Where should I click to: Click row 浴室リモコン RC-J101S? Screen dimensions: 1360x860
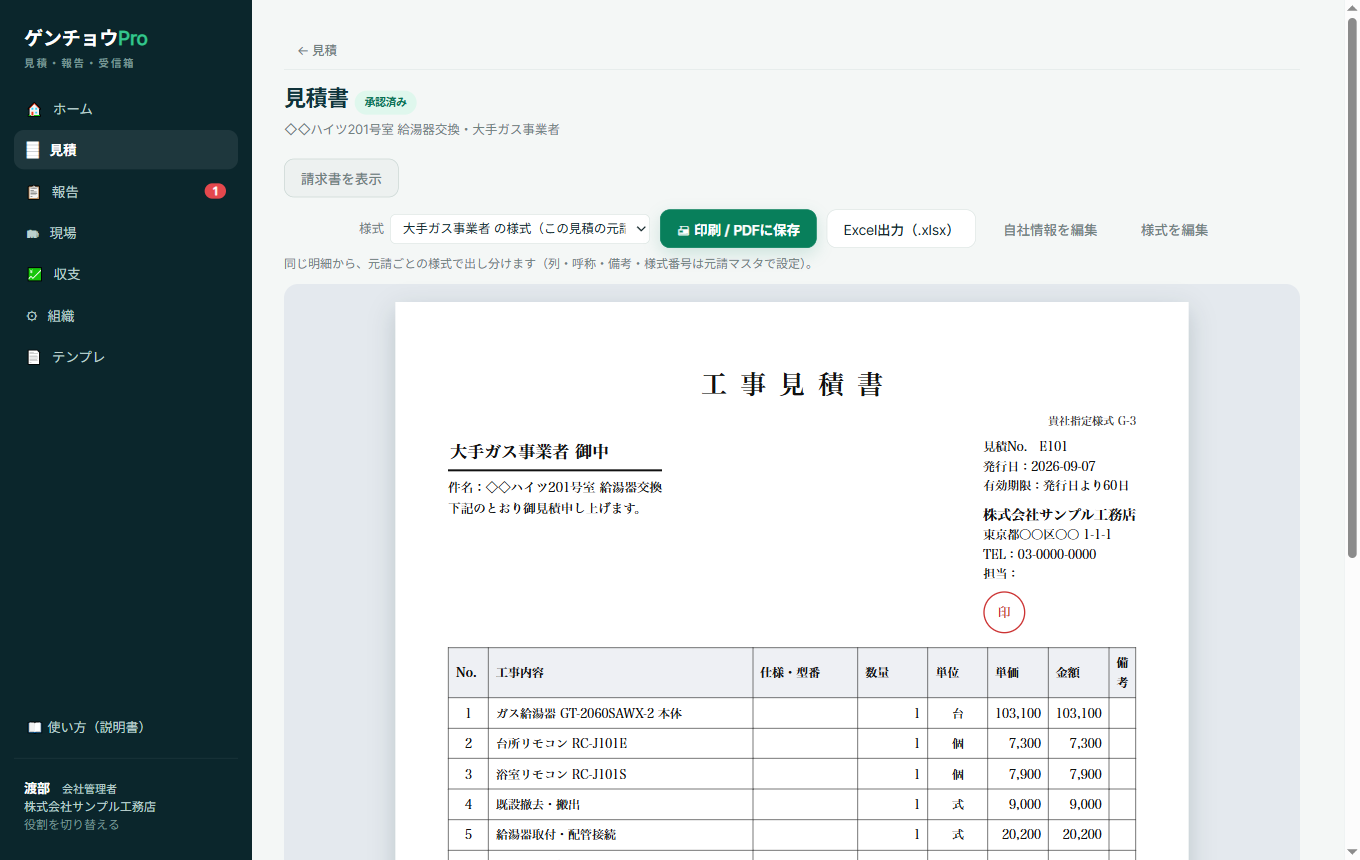click(x=792, y=774)
